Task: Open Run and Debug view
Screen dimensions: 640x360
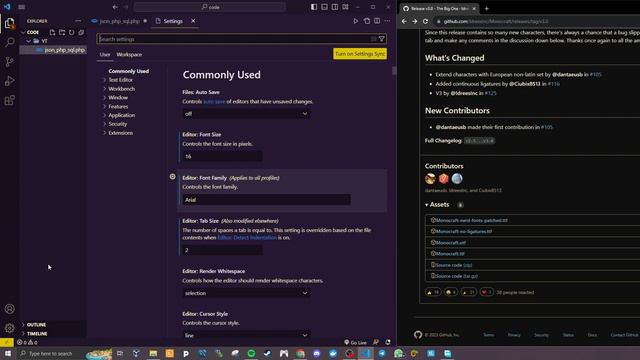Action: tap(9, 81)
